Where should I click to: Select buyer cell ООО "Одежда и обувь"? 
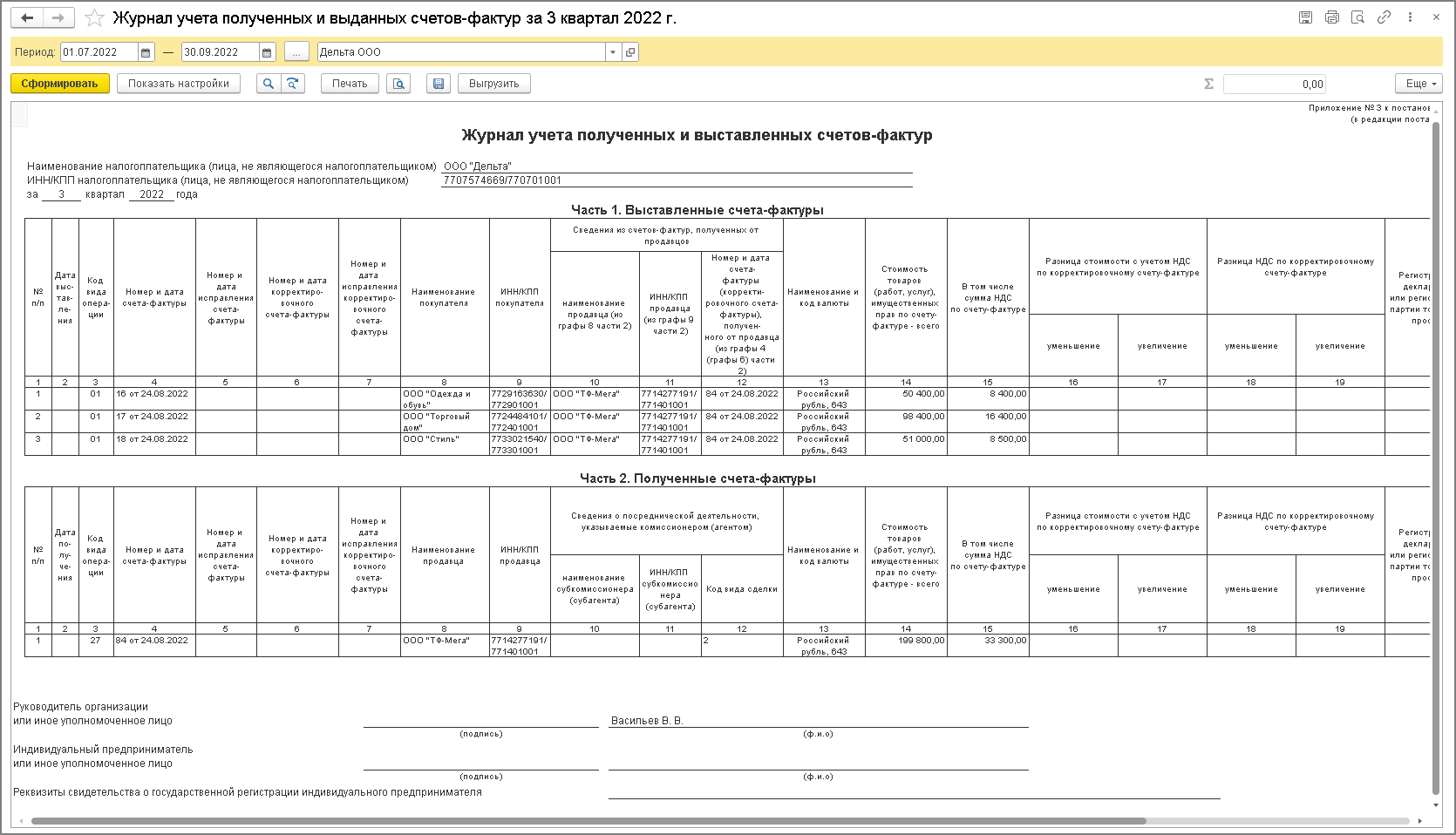(x=445, y=399)
